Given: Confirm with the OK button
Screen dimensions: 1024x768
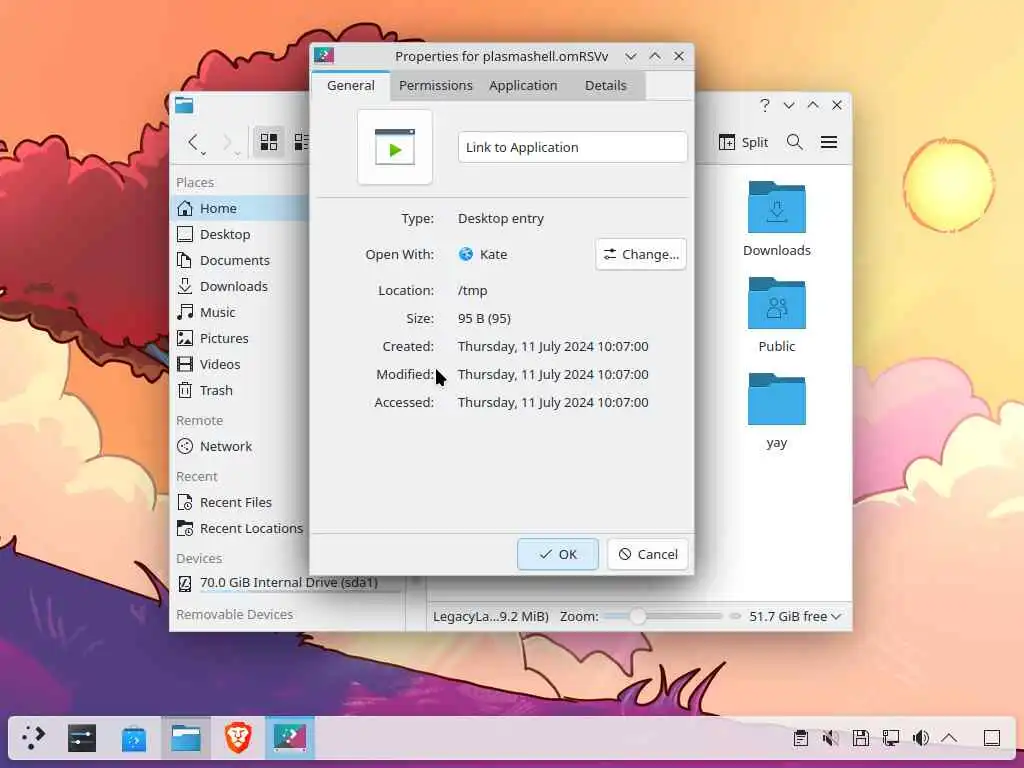Looking at the screenshot, I should (558, 554).
